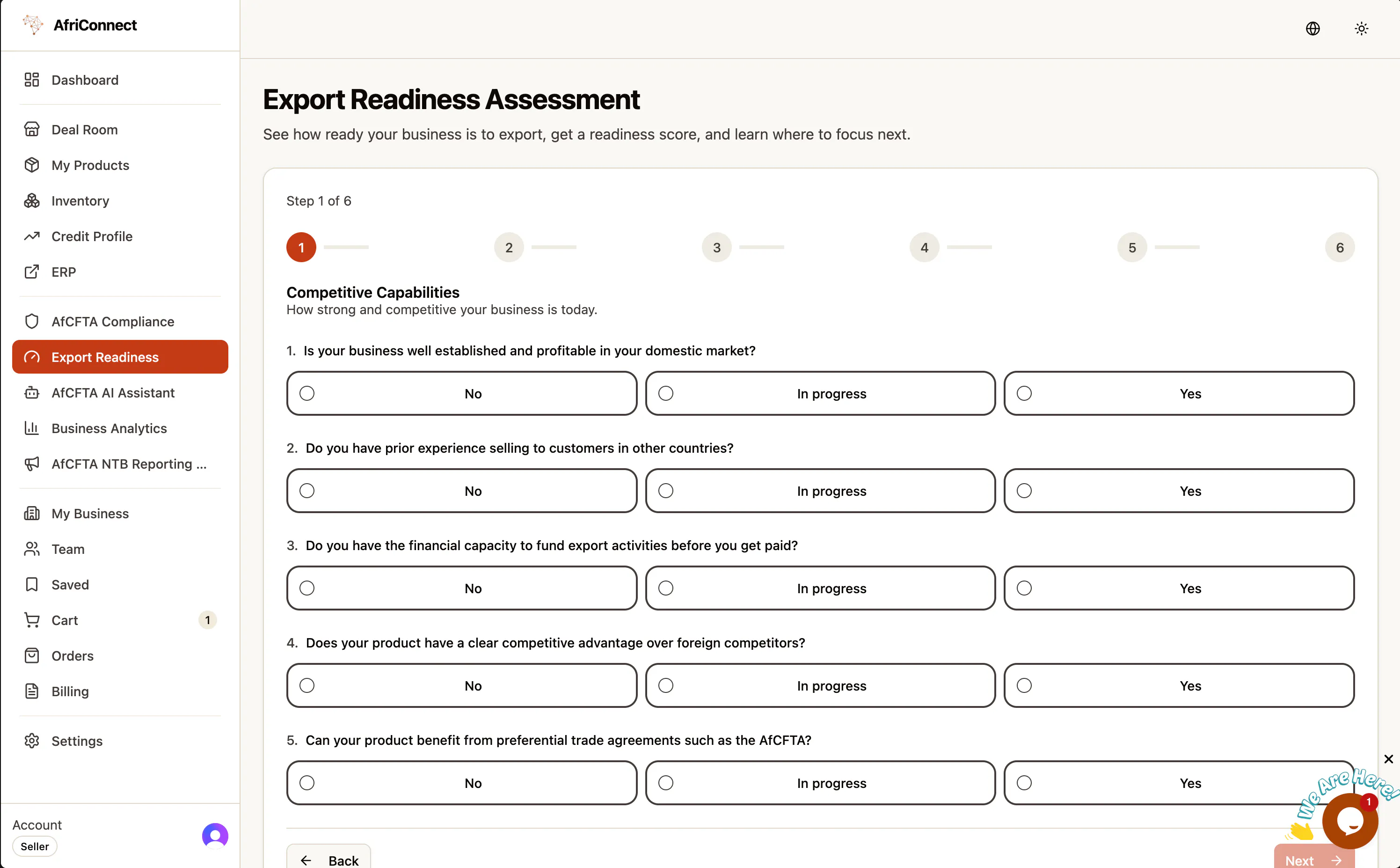Close the We Are Here chat popup

(x=1388, y=759)
